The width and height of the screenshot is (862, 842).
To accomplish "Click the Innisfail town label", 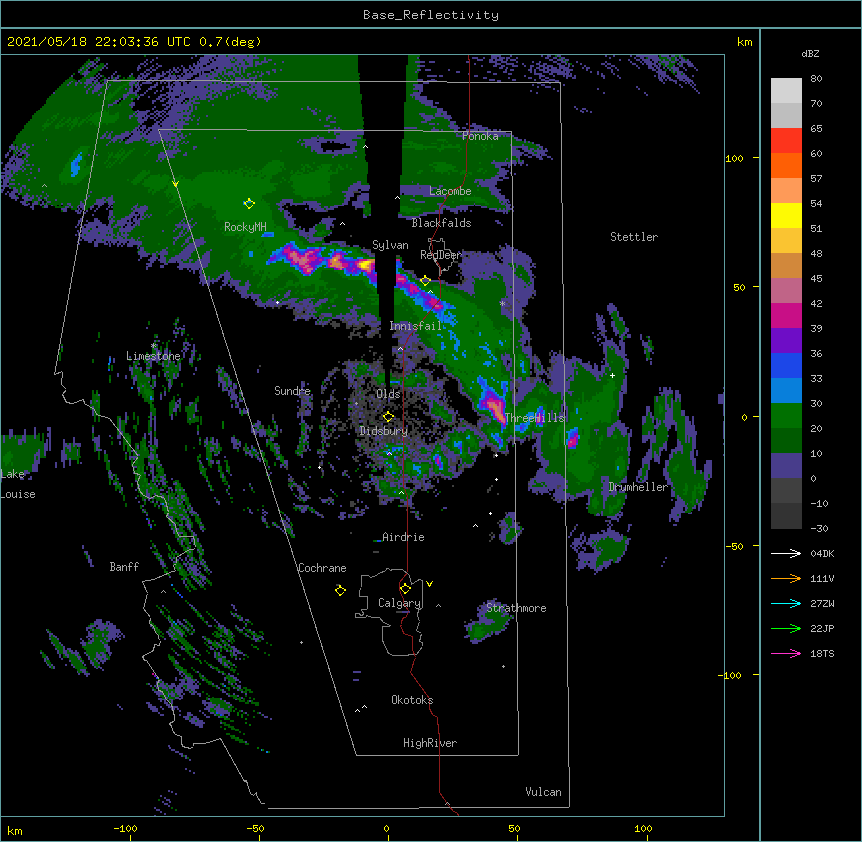I will (x=416, y=326).
